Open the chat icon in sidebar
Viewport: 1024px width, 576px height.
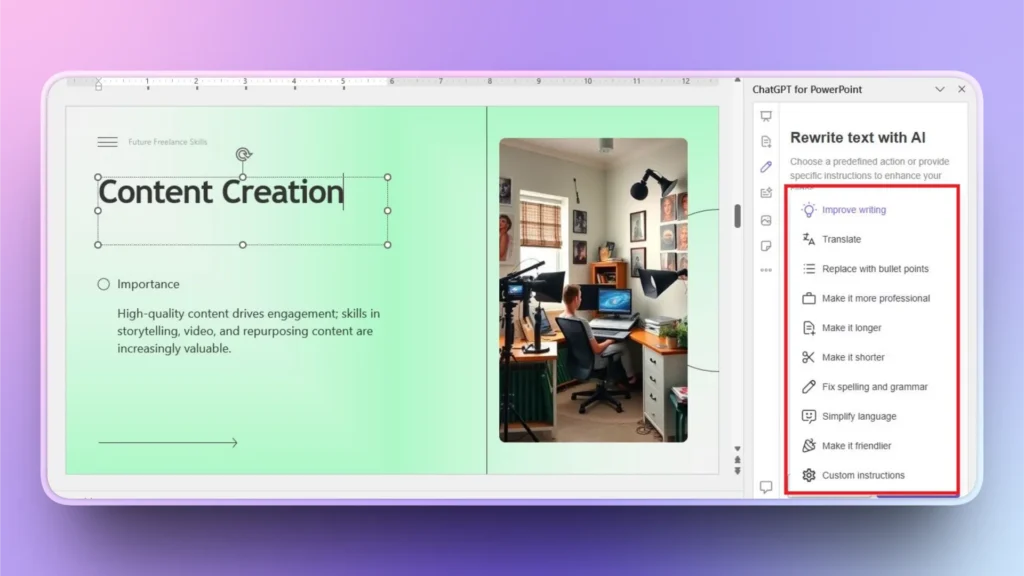coord(766,487)
